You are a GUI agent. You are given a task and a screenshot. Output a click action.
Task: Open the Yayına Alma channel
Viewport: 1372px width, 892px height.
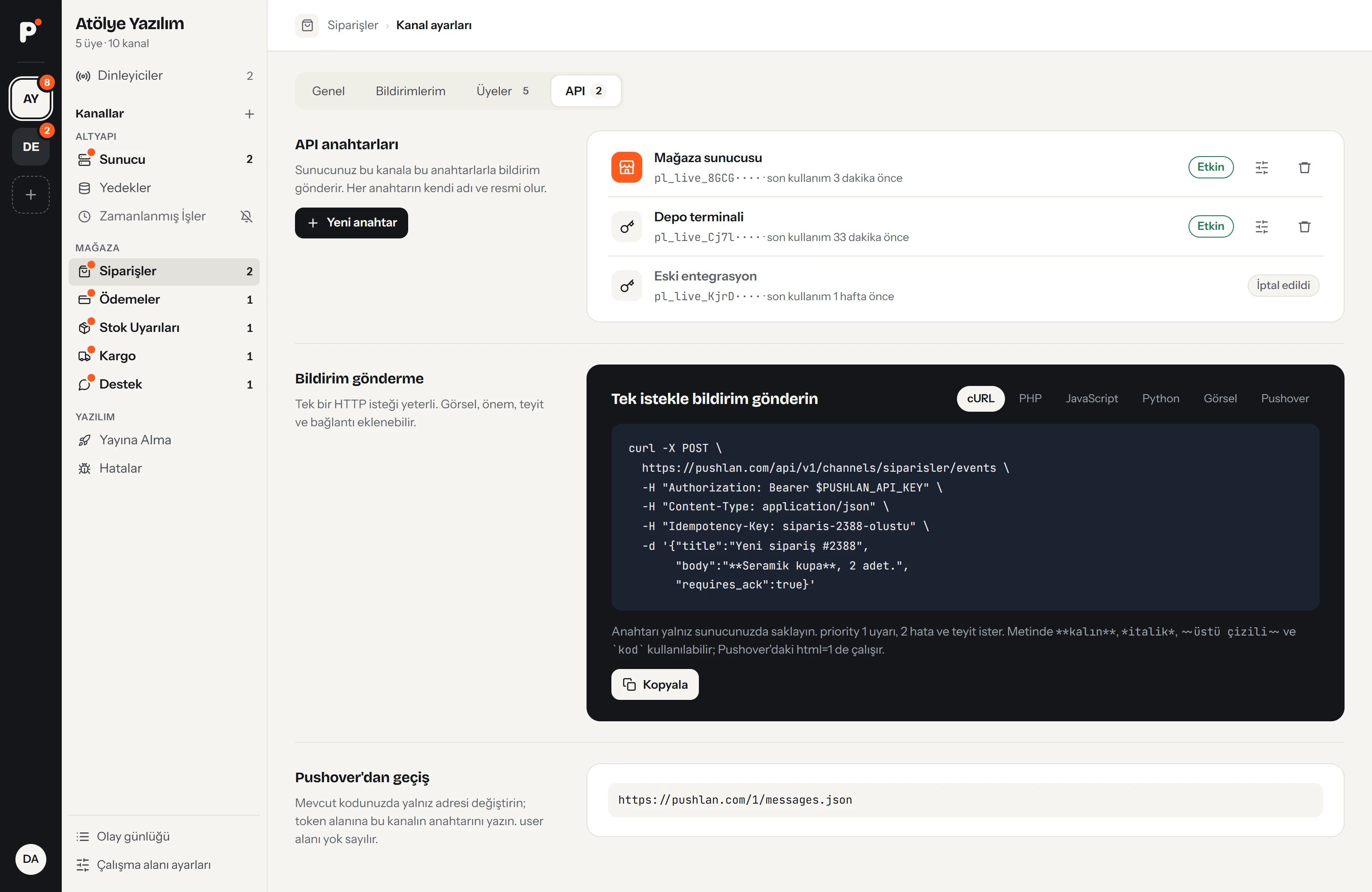(164, 440)
